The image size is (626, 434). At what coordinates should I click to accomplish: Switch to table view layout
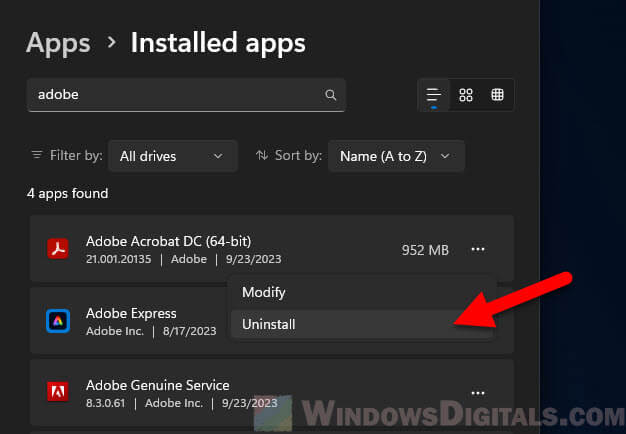497,95
